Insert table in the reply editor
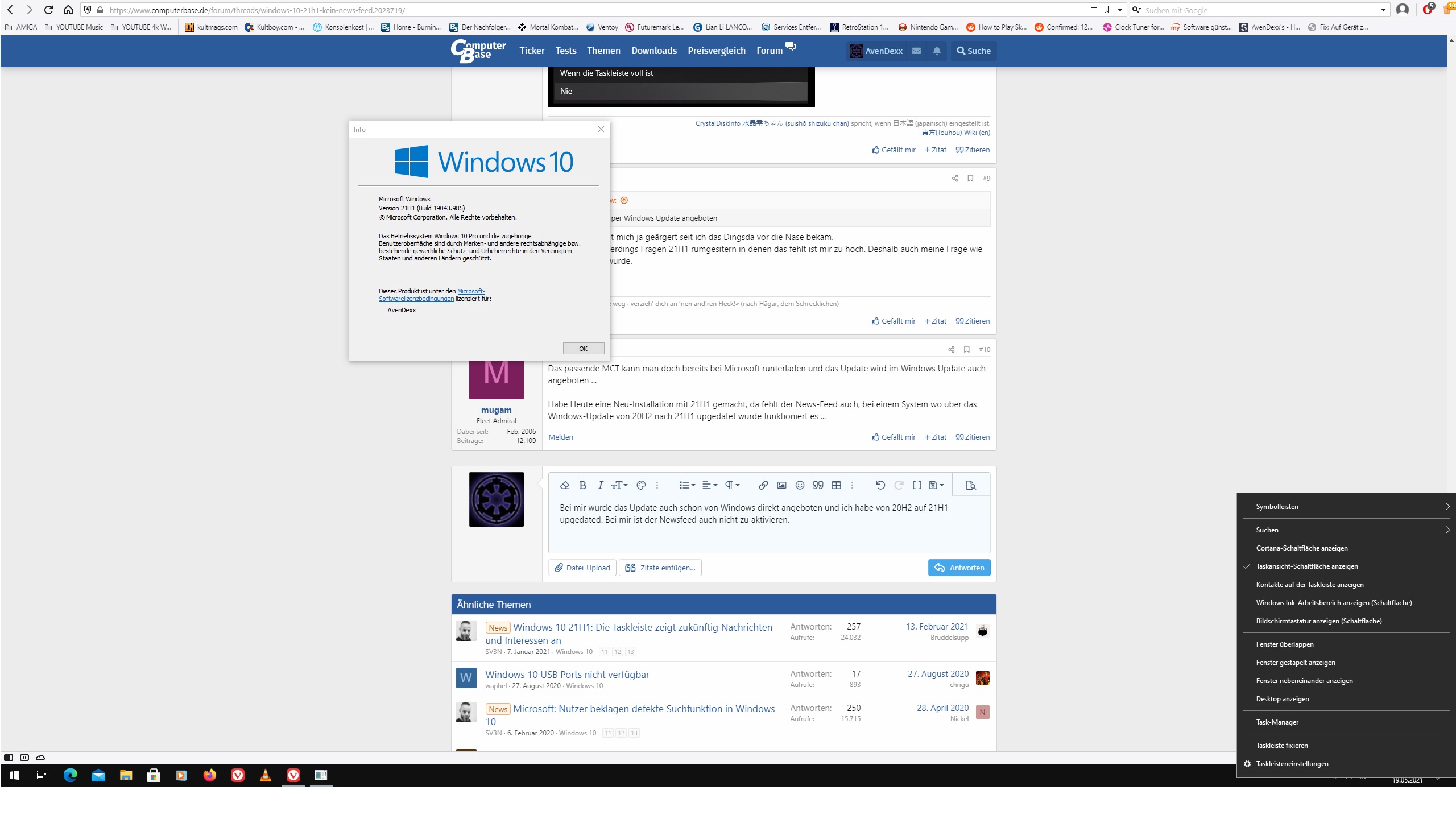Screen dimensions: 1456x819 (836, 485)
